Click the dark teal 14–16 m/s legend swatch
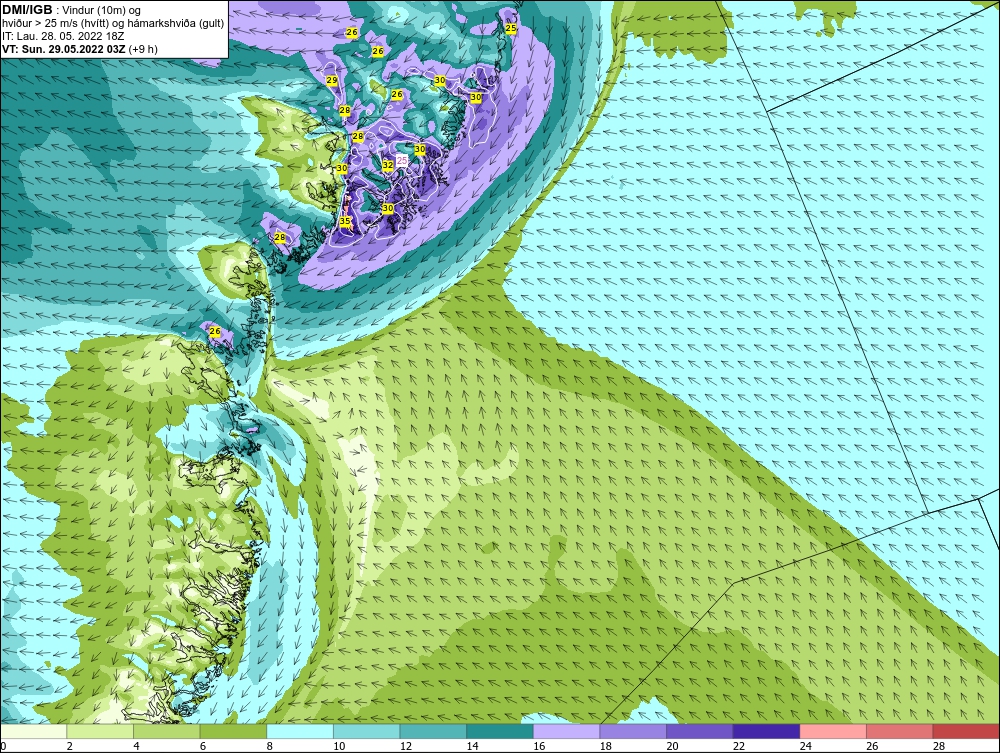Viewport: 1000px width, 753px height. pos(499,731)
